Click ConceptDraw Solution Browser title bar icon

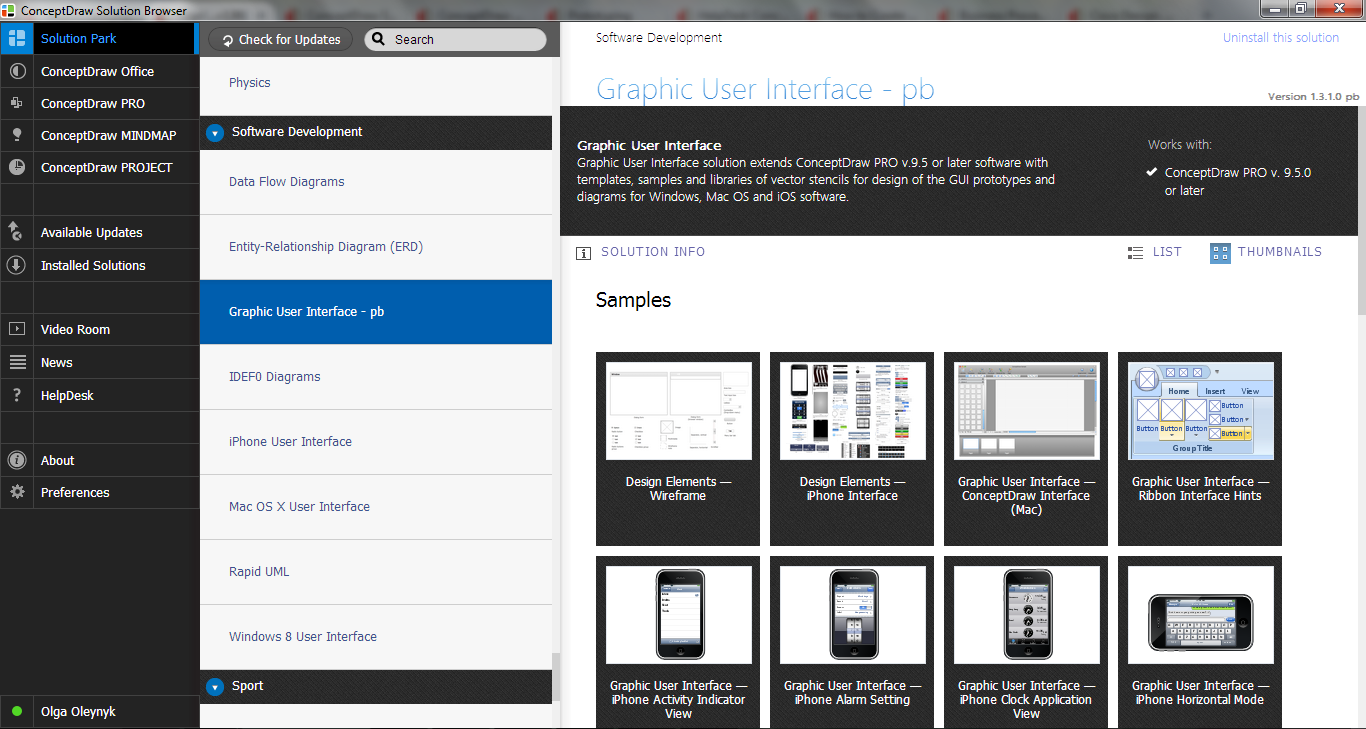(9, 10)
